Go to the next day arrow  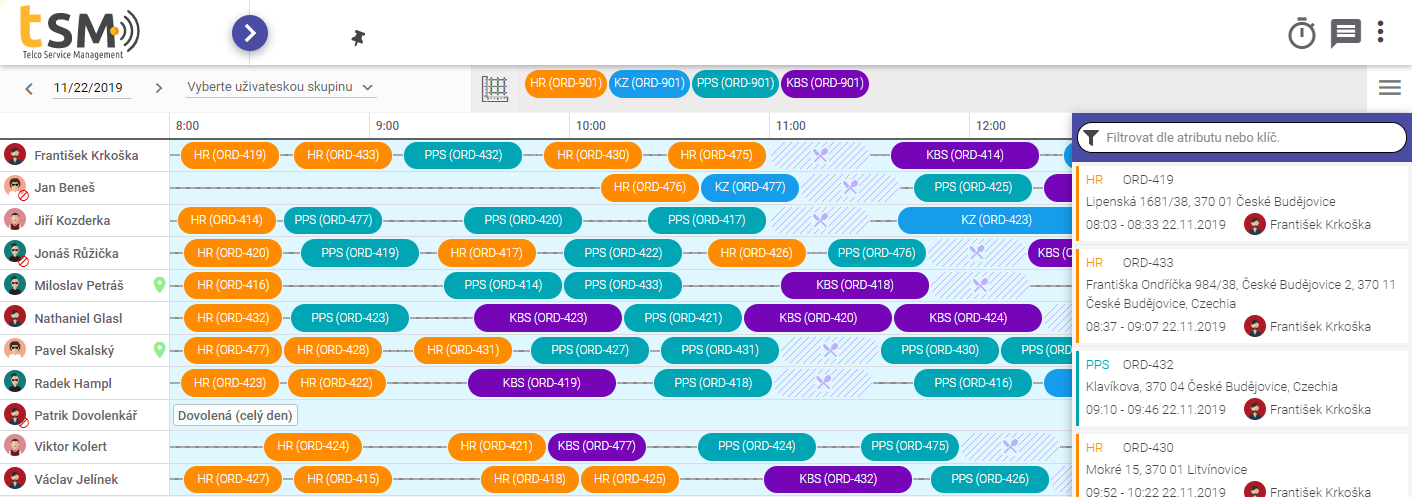(x=158, y=88)
